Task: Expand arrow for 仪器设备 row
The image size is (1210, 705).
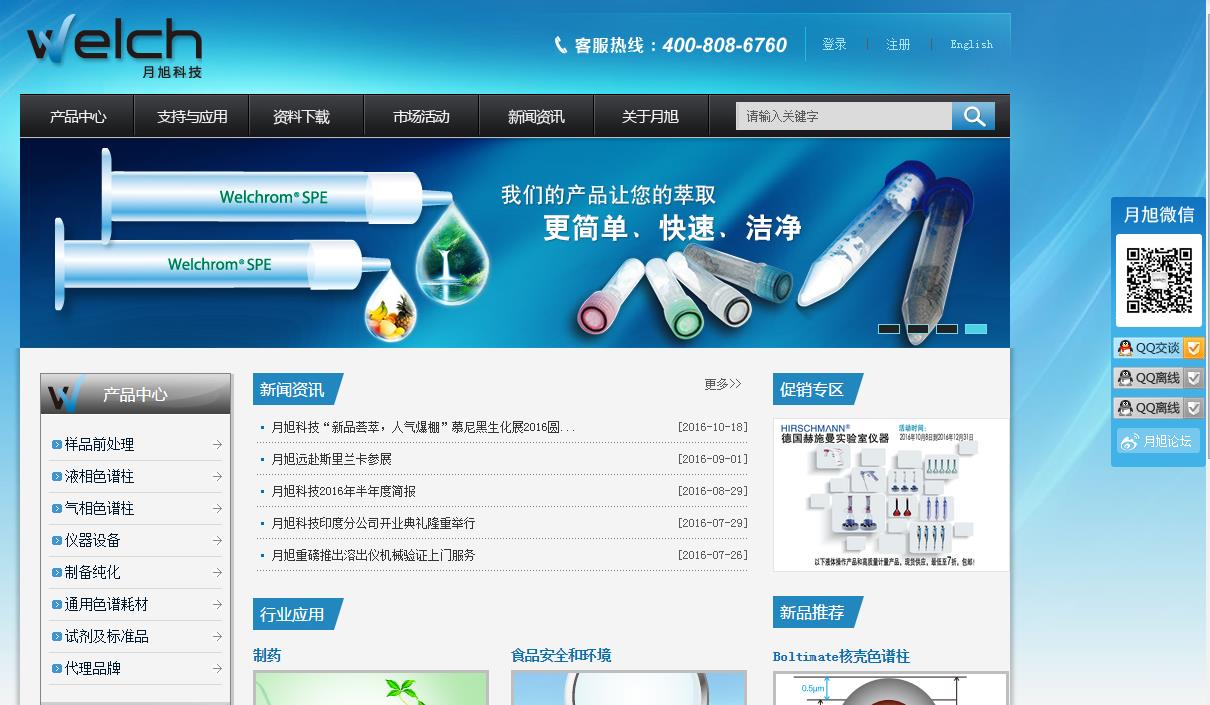Action: pos(217,540)
